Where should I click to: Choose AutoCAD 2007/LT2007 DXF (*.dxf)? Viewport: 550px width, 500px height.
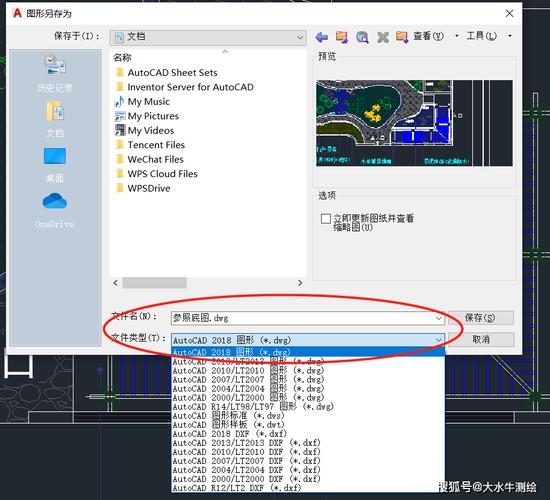pos(308,461)
